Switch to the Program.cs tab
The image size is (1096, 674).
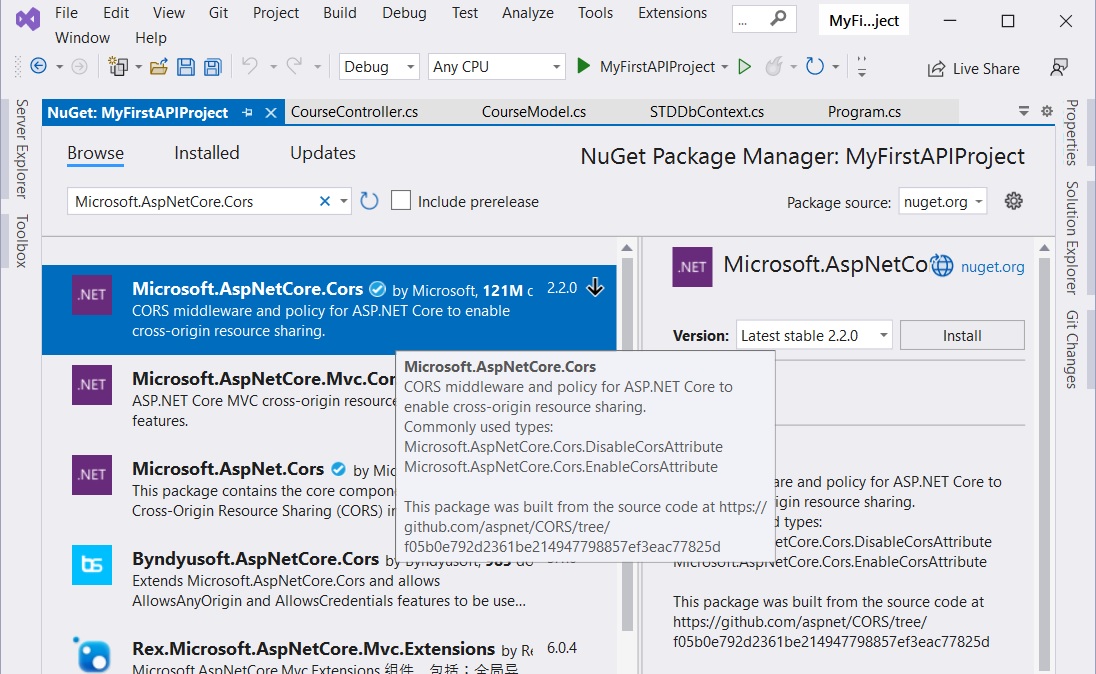click(x=865, y=112)
